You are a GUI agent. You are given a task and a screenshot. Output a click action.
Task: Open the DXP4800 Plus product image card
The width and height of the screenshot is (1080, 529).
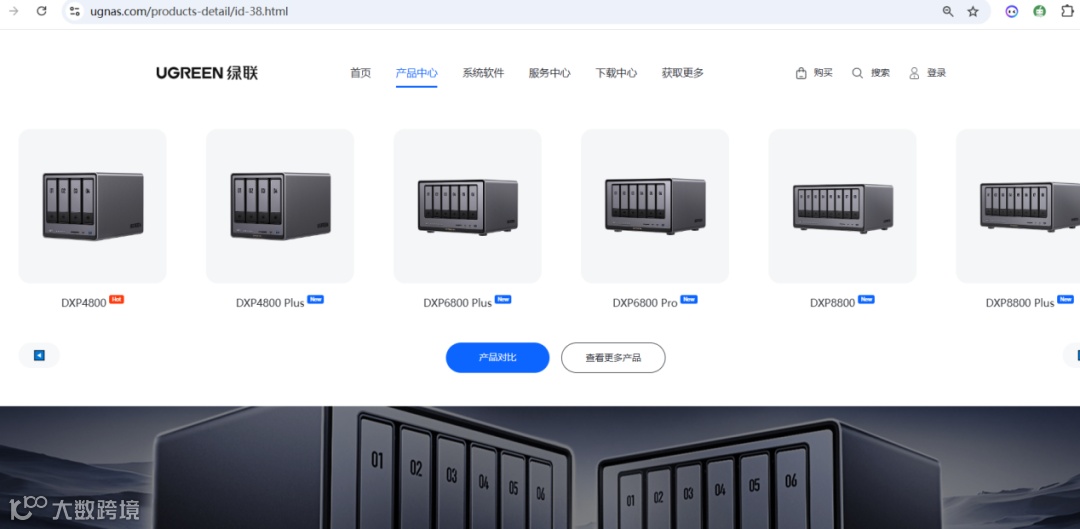280,206
